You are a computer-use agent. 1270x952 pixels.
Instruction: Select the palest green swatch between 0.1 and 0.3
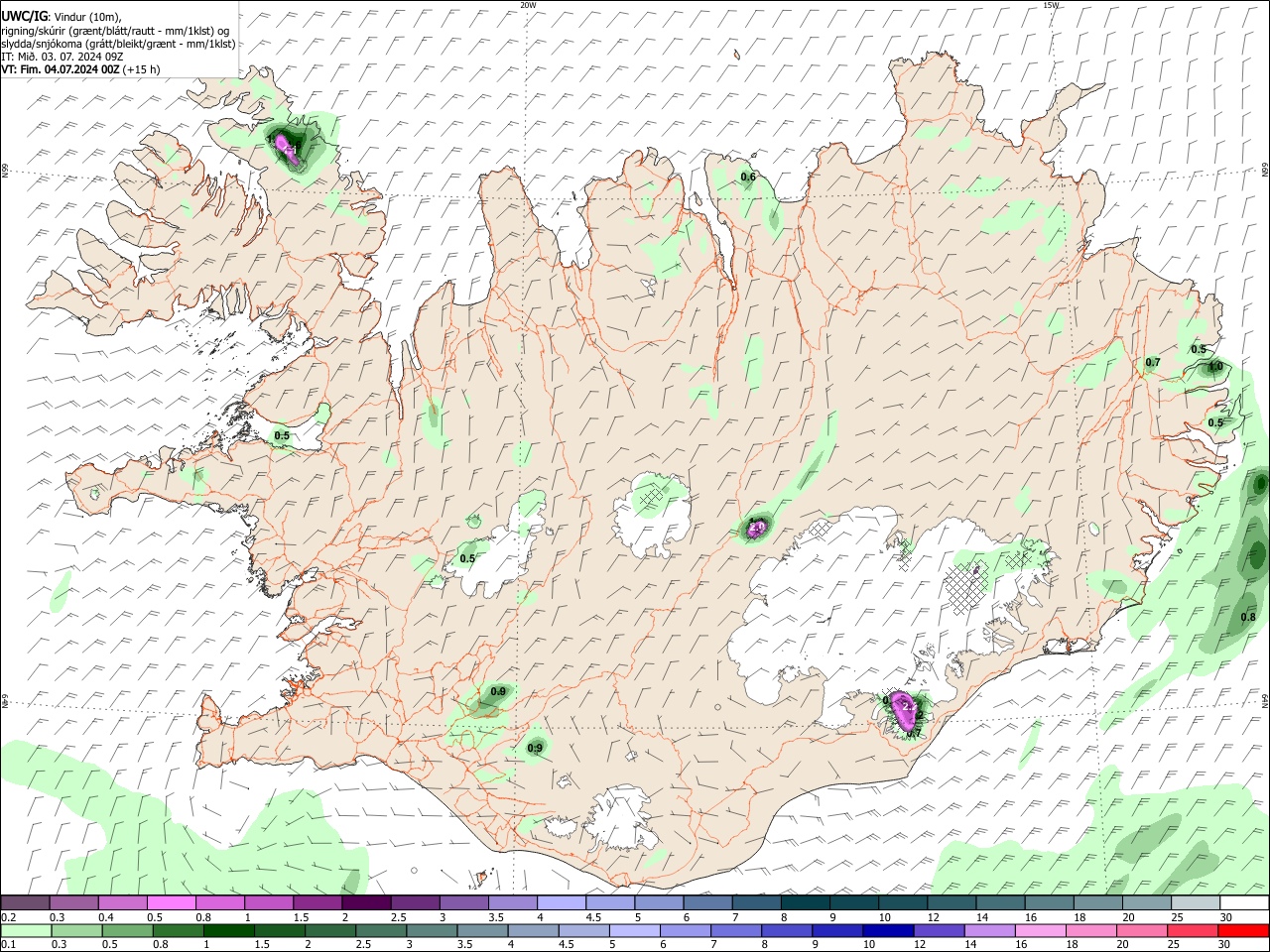pos(26,930)
